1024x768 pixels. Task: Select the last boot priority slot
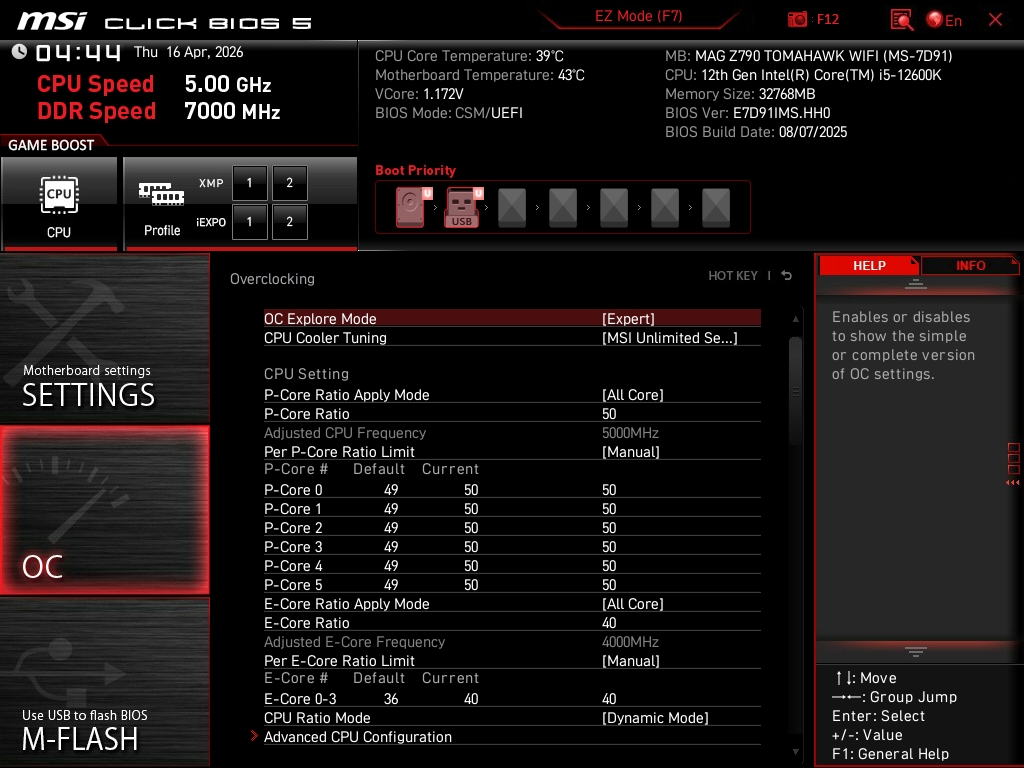point(716,207)
